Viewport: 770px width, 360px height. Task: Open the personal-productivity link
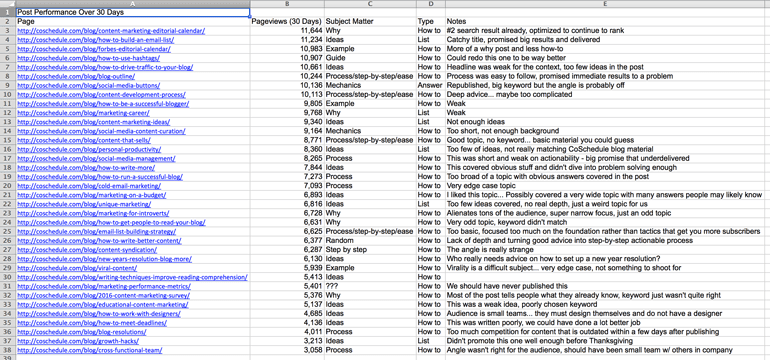click(89, 149)
